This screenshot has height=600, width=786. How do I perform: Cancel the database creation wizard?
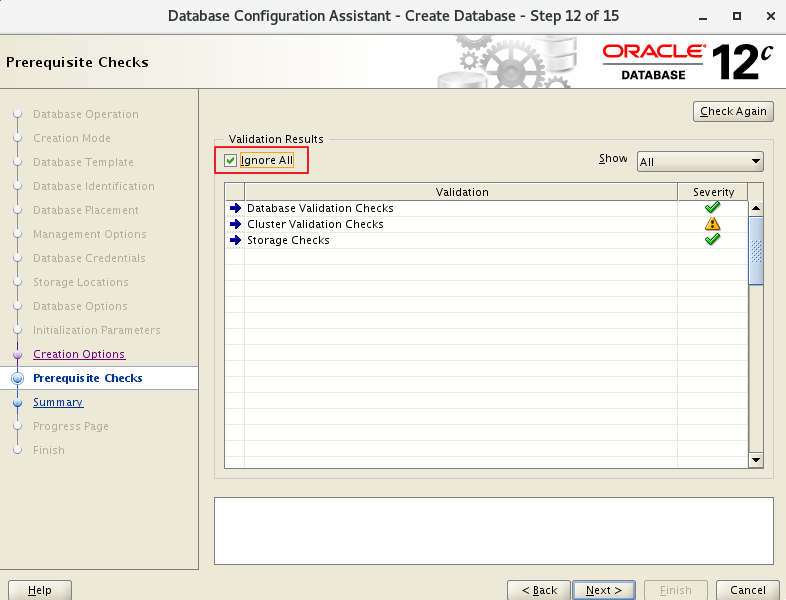tap(747, 590)
